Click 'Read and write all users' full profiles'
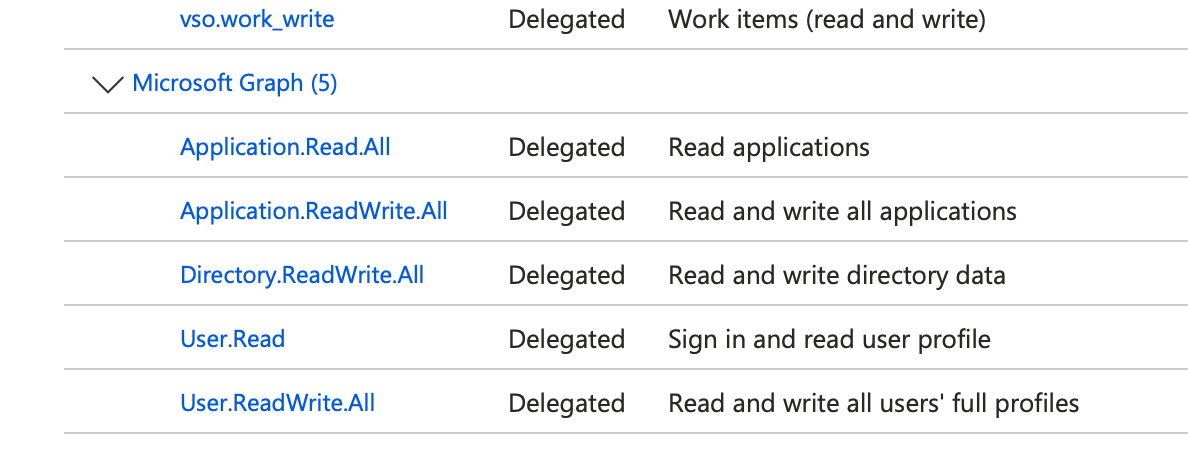The height and width of the screenshot is (462, 1188). point(873,403)
